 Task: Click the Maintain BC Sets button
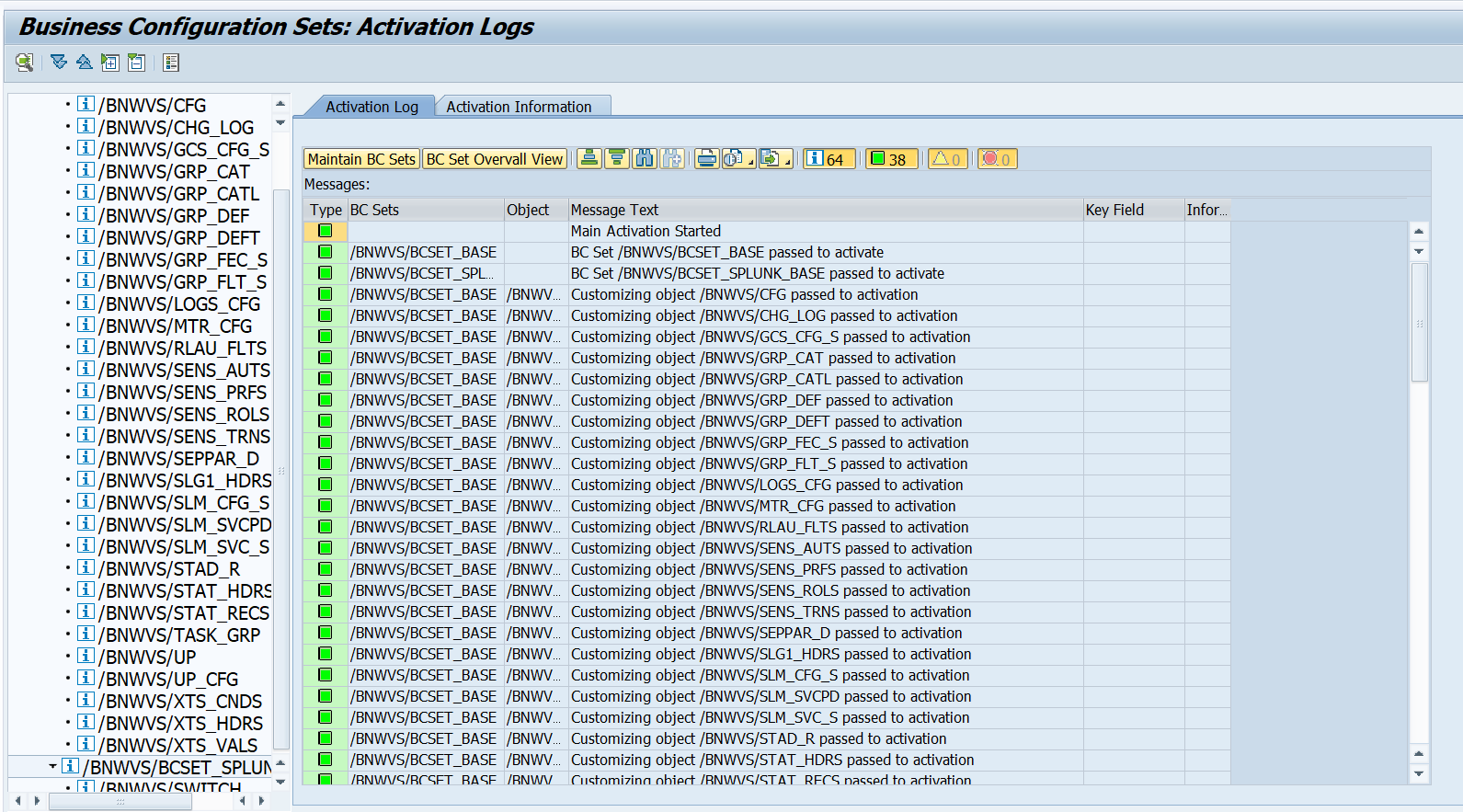(x=361, y=159)
